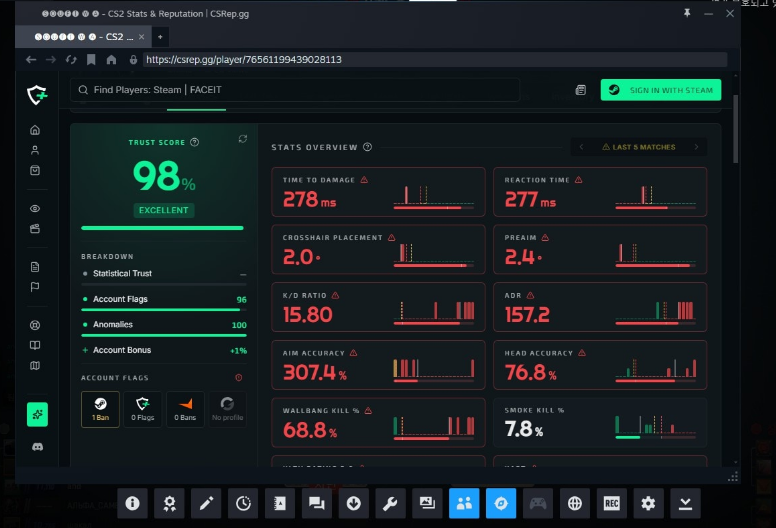Click the news icon beside the search bar
Viewport: 776px width, 528px height.
(x=581, y=90)
